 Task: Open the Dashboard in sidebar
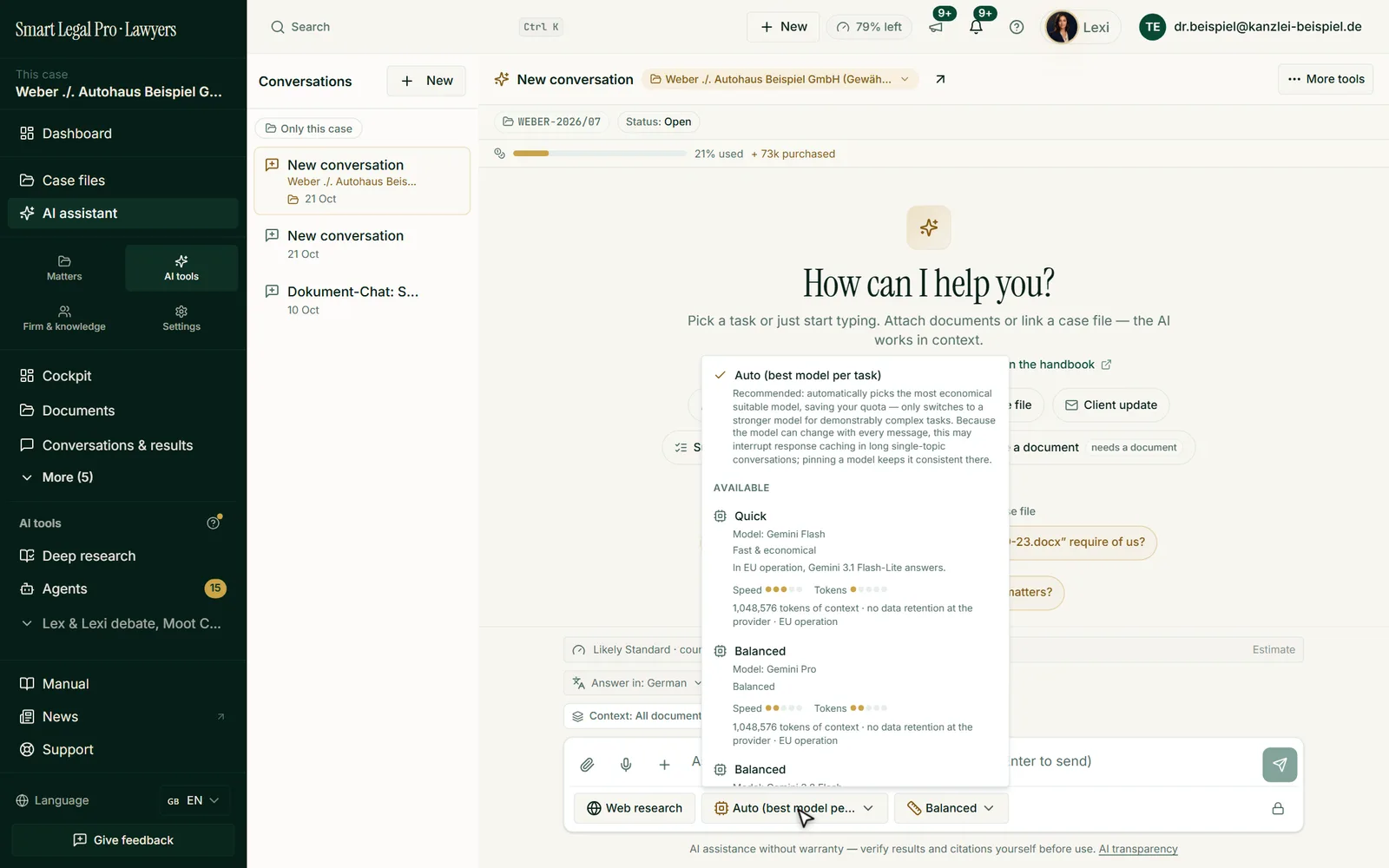tap(123, 134)
